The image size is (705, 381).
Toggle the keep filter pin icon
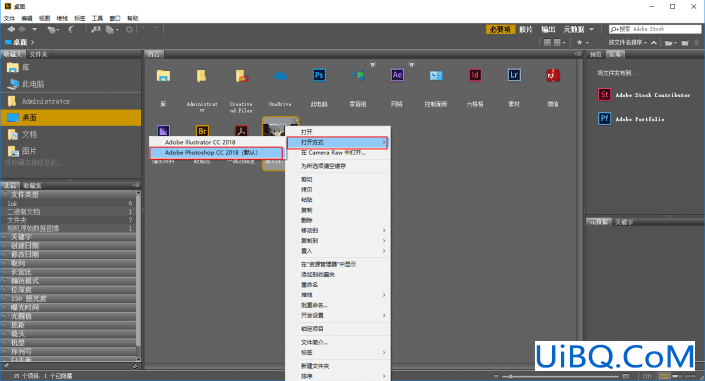[x=6, y=366]
